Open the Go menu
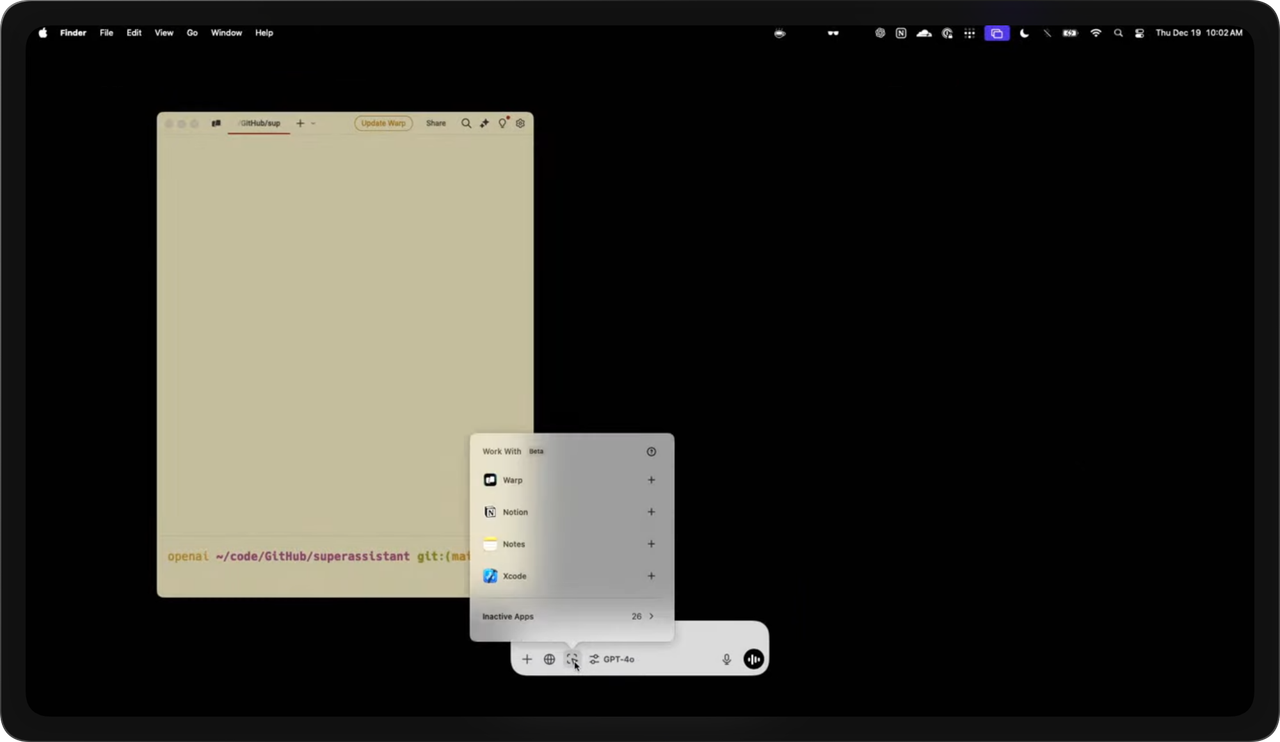 (192, 33)
